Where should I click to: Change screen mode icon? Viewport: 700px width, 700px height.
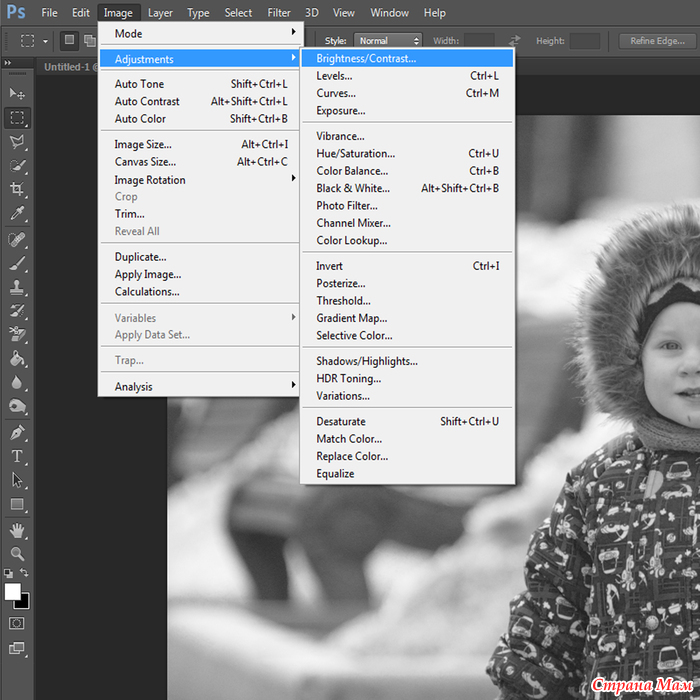click(17, 648)
